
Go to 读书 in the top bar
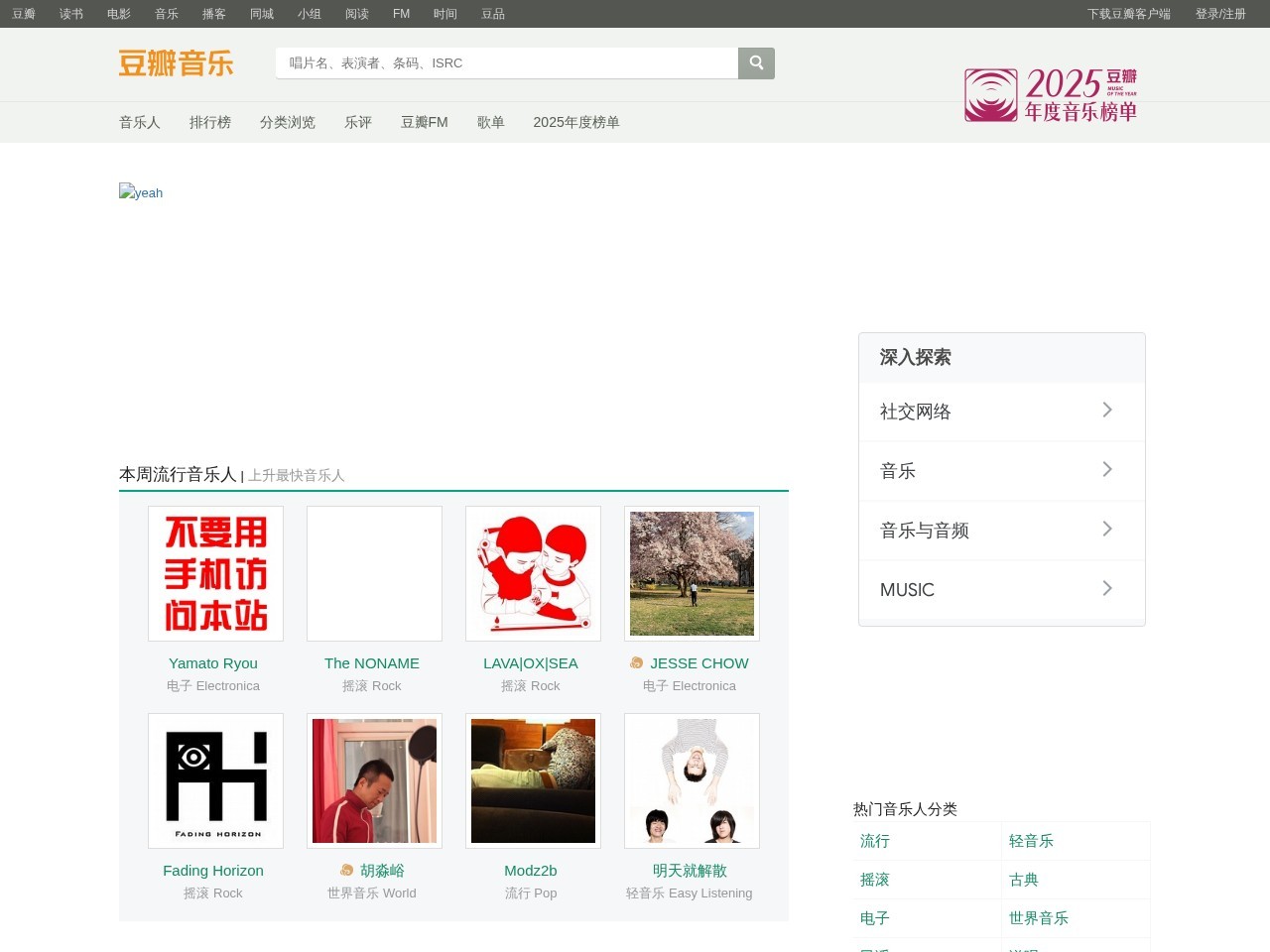tap(71, 14)
